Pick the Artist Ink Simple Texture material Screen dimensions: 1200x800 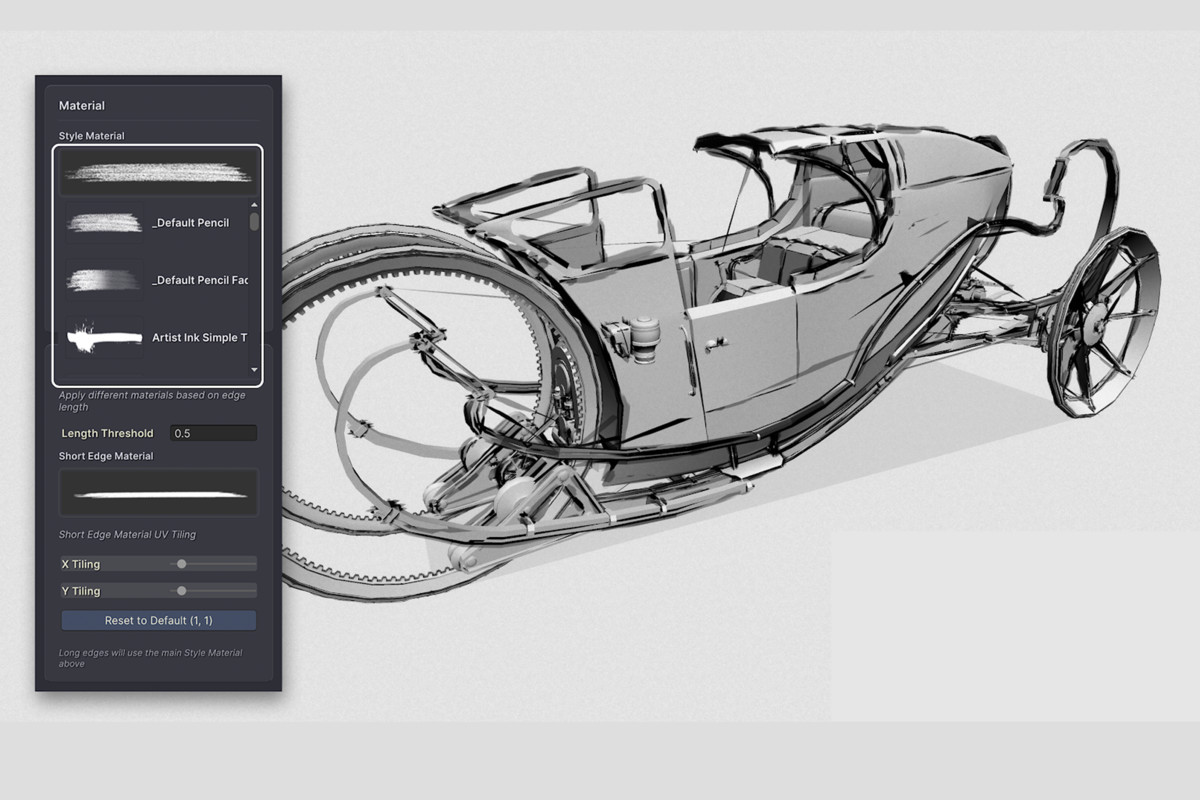(x=197, y=337)
